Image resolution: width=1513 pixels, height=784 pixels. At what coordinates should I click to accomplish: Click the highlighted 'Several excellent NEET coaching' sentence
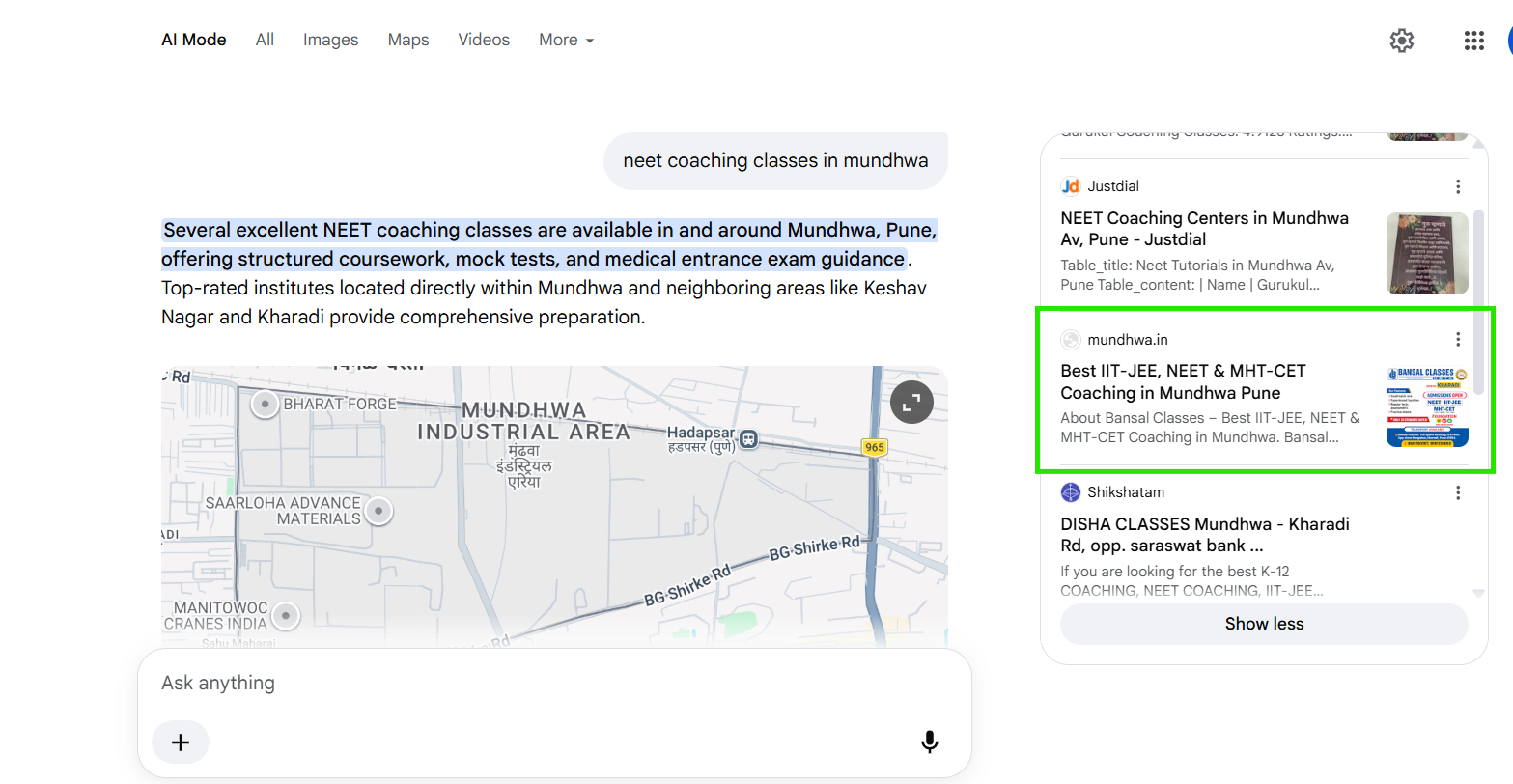[x=548, y=244]
